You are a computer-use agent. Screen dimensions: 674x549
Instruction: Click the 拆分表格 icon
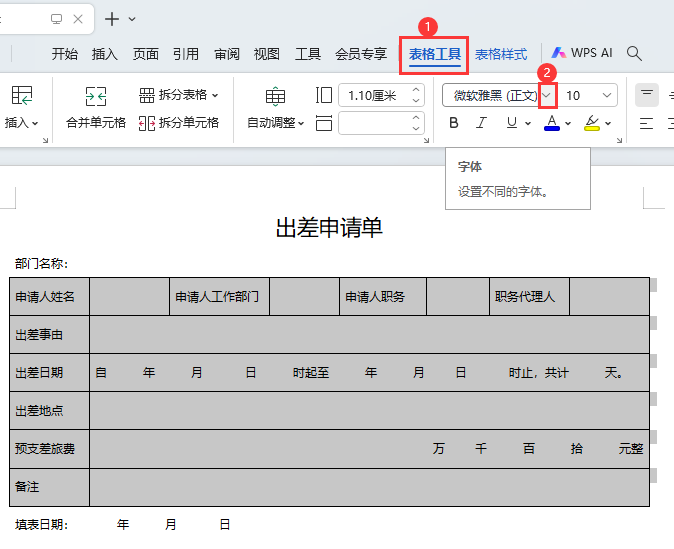147,95
